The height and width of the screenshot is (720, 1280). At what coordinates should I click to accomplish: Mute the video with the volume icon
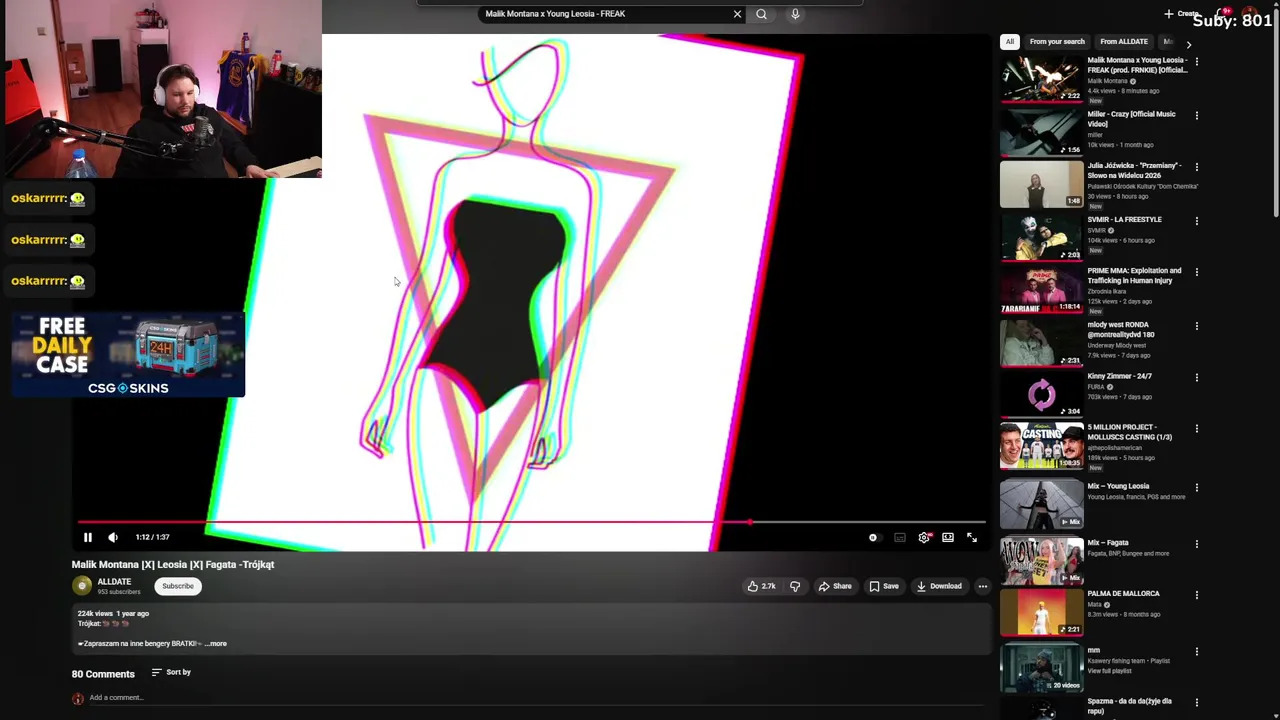coord(113,537)
